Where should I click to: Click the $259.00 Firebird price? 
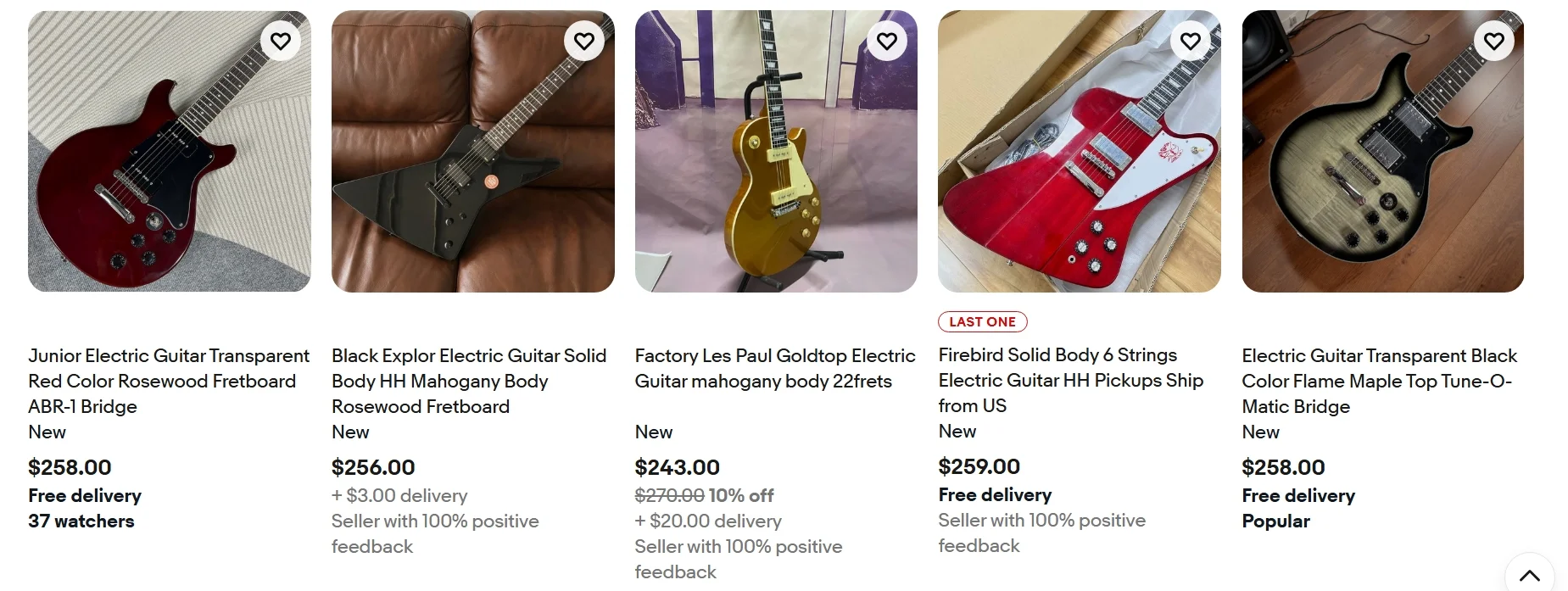click(x=979, y=466)
